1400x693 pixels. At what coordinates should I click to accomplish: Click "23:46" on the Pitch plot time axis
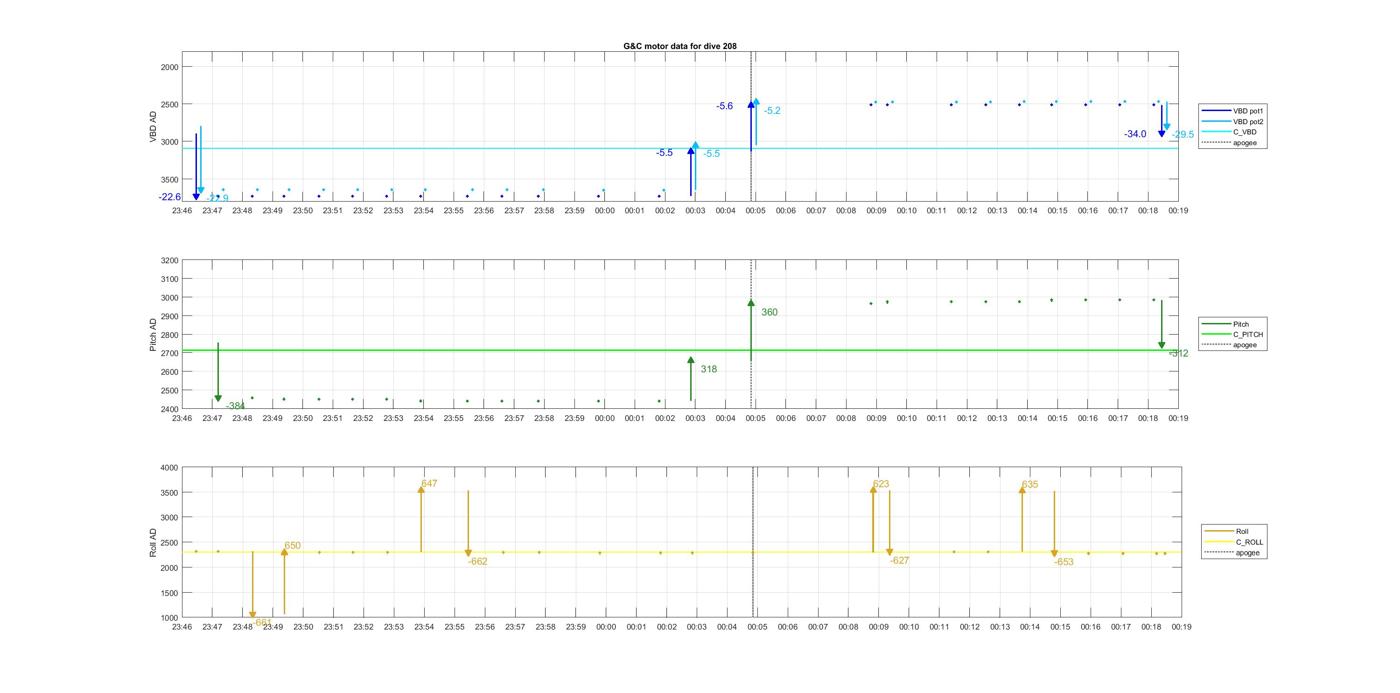tap(182, 419)
